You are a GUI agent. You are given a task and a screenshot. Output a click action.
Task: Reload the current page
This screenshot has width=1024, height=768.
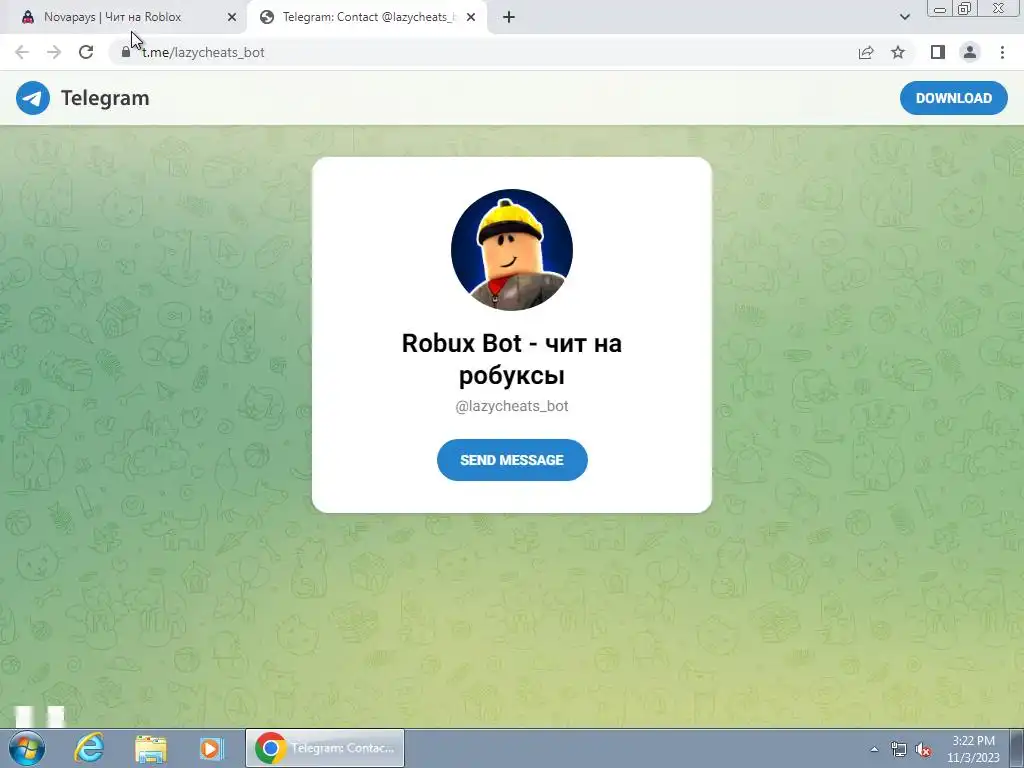click(86, 52)
